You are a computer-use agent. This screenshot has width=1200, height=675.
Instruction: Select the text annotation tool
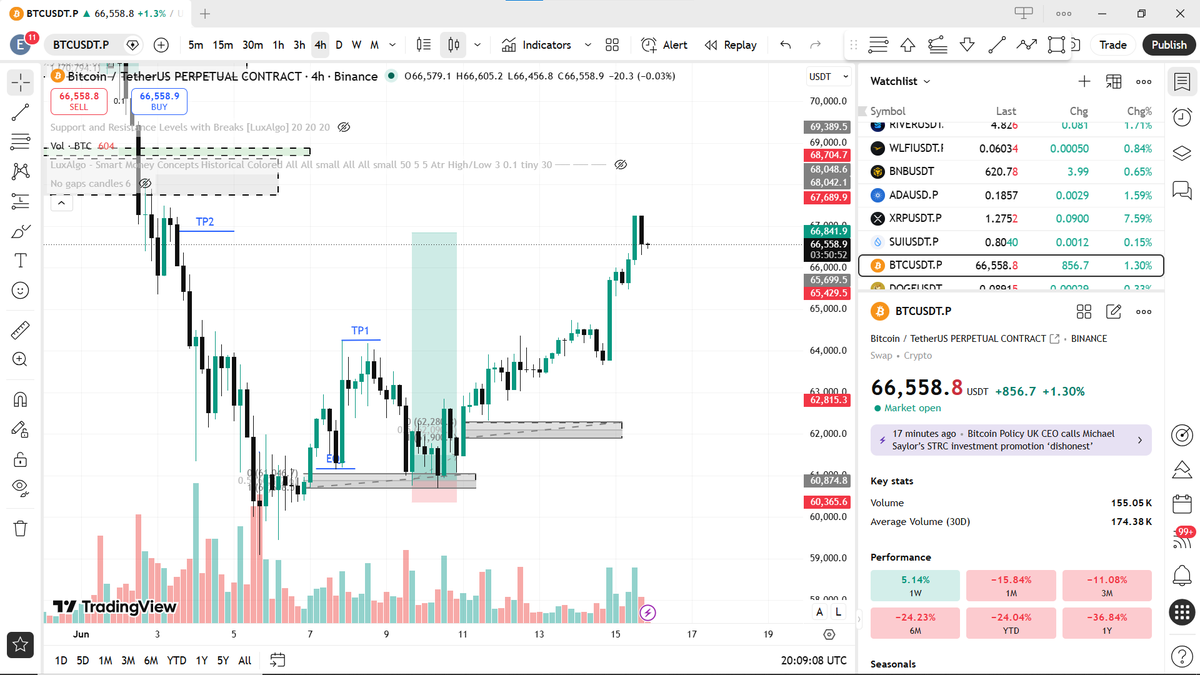pyautogui.click(x=20, y=261)
